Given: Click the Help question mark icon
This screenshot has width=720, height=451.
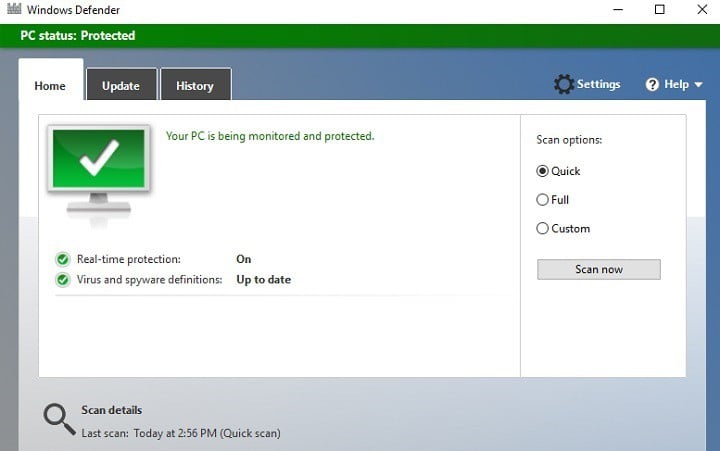Looking at the screenshot, I should coord(652,85).
